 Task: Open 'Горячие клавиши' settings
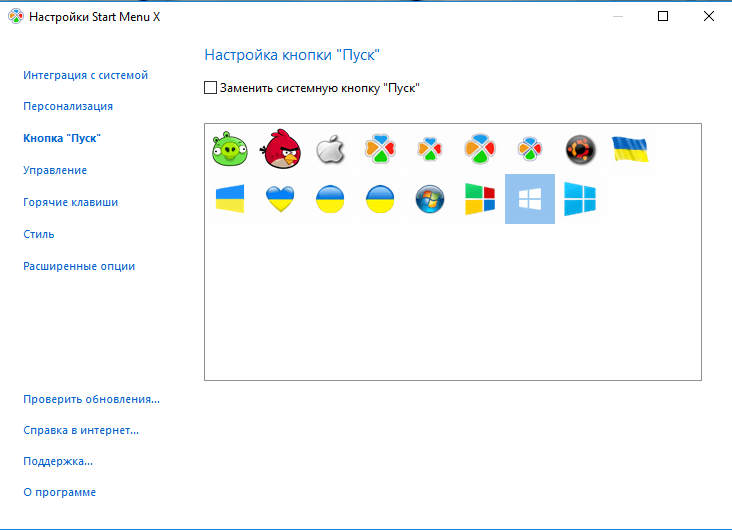click(70, 202)
